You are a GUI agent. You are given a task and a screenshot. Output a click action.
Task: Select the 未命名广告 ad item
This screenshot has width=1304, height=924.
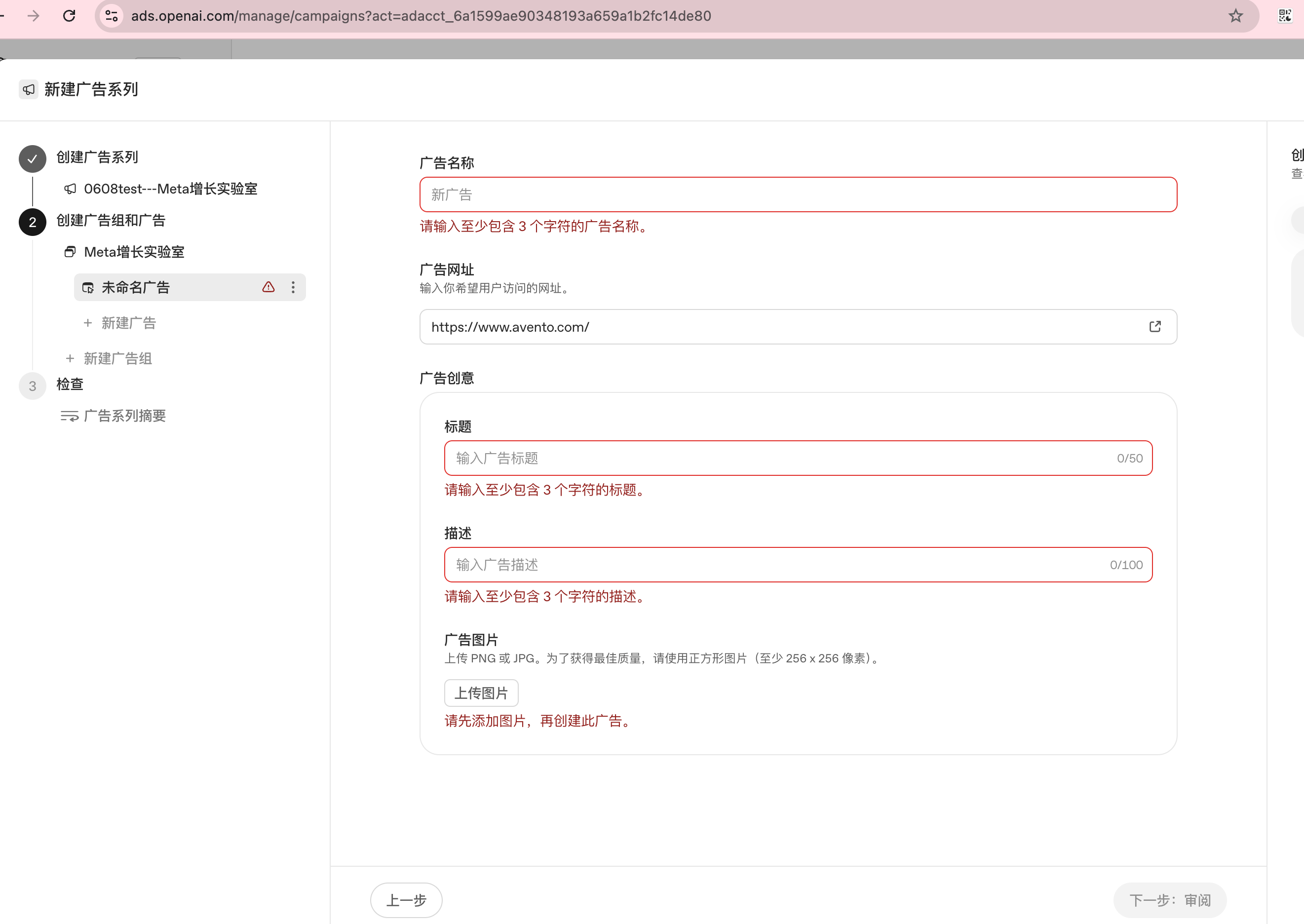click(x=190, y=287)
